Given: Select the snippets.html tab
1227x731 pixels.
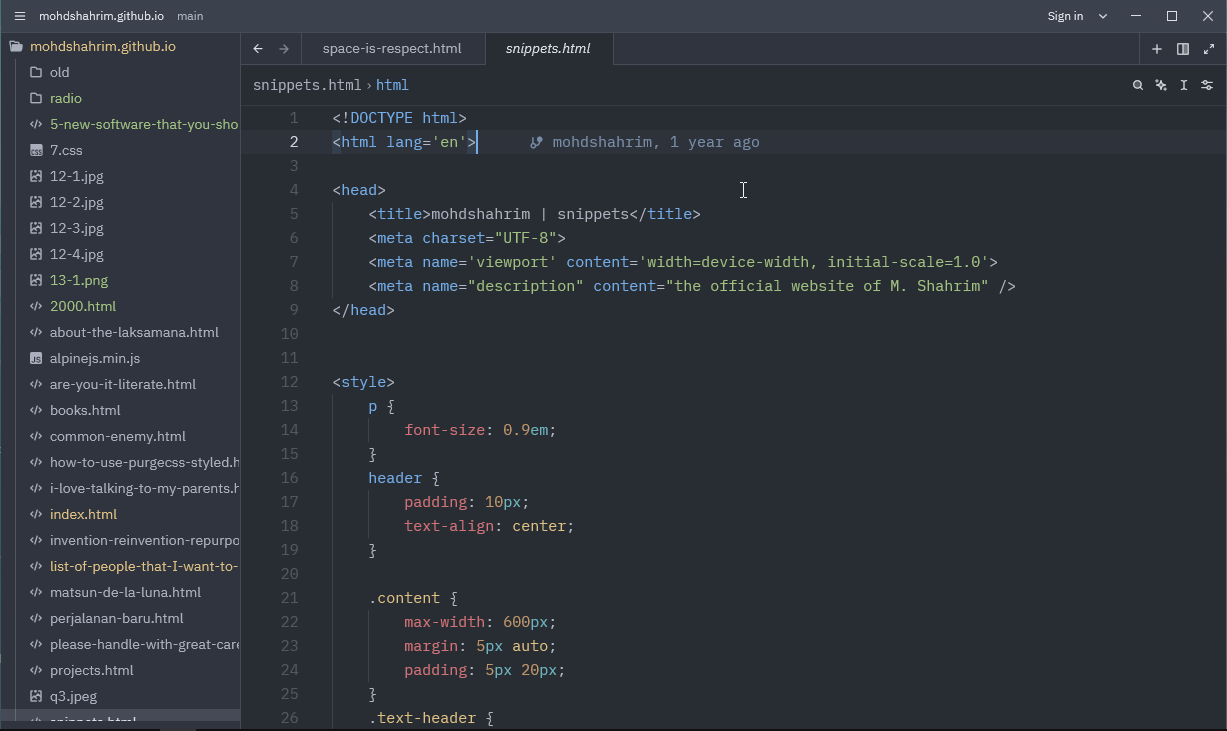Looking at the screenshot, I should [x=548, y=48].
